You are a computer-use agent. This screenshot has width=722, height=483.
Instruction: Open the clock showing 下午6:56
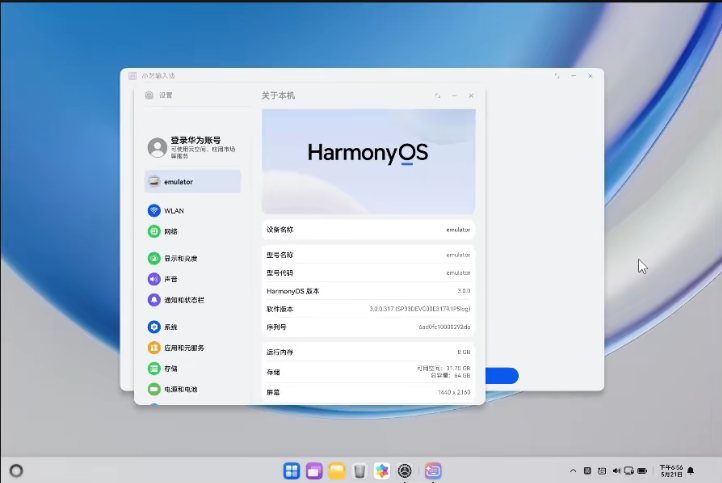coord(671,471)
